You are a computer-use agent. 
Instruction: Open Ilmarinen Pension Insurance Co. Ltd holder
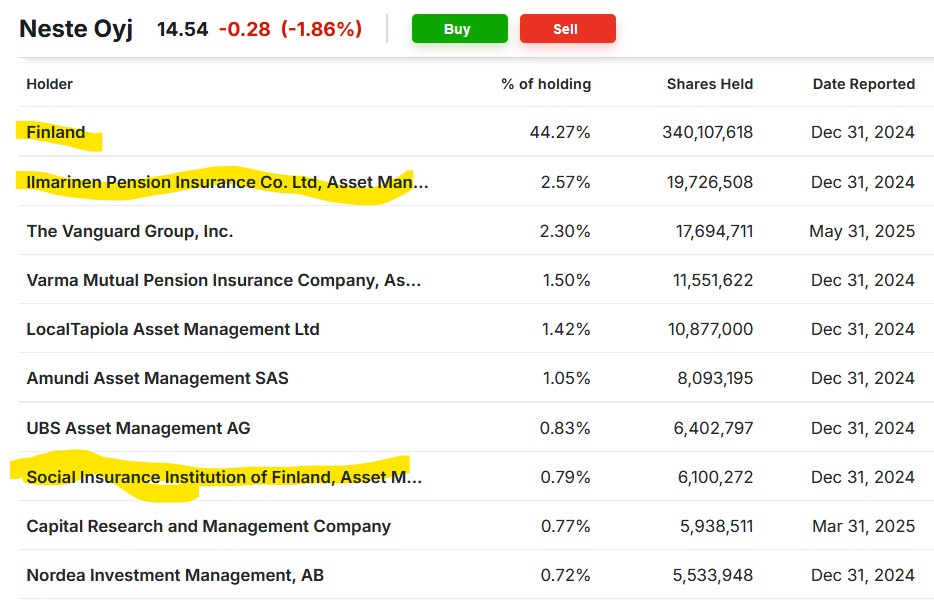[x=227, y=182]
